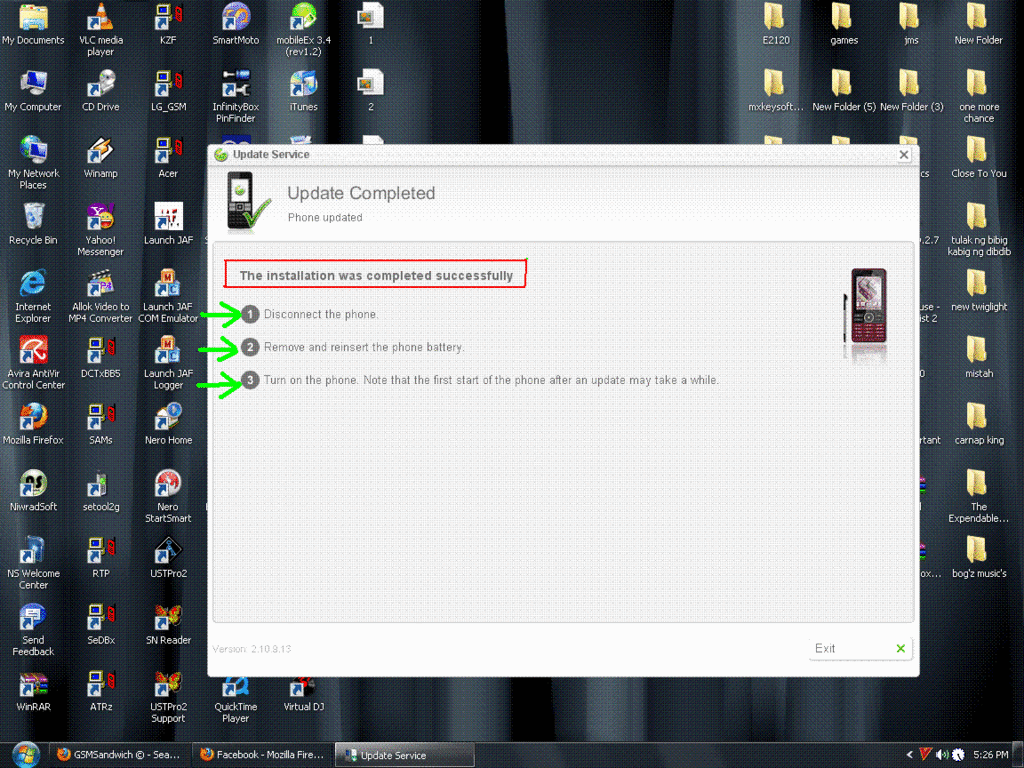
Task: Open My Network Places icon
Action: (33, 163)
